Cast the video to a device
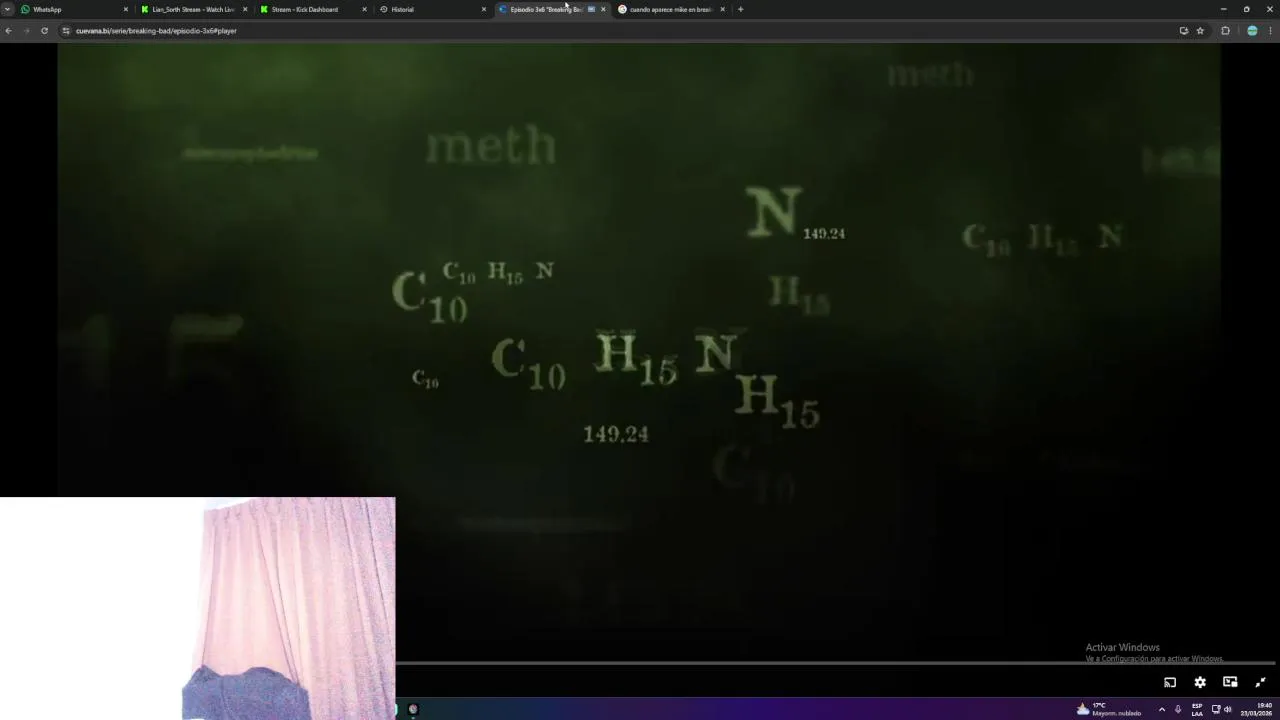Viewport: 1280px width, 720px height. (x=1170, y=682)
